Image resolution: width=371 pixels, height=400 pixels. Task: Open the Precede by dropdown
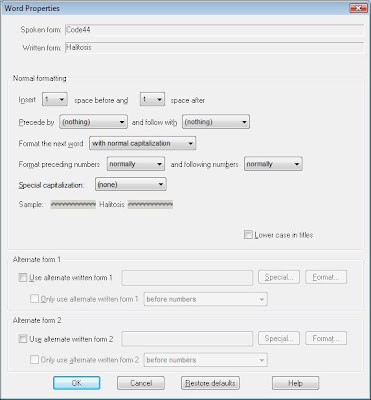tap(93, 122)
